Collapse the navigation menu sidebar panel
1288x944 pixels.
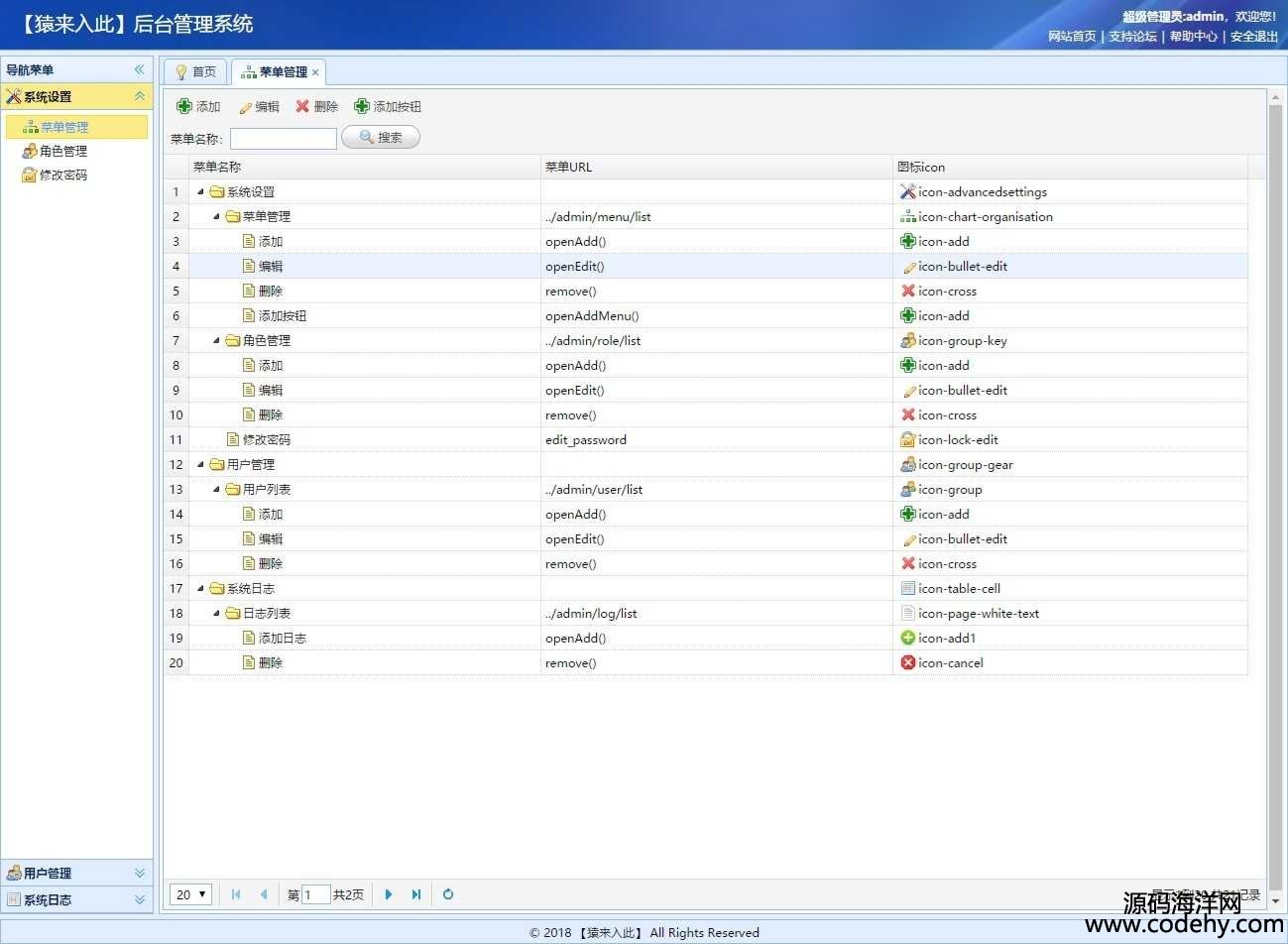(x=139, y=69)
